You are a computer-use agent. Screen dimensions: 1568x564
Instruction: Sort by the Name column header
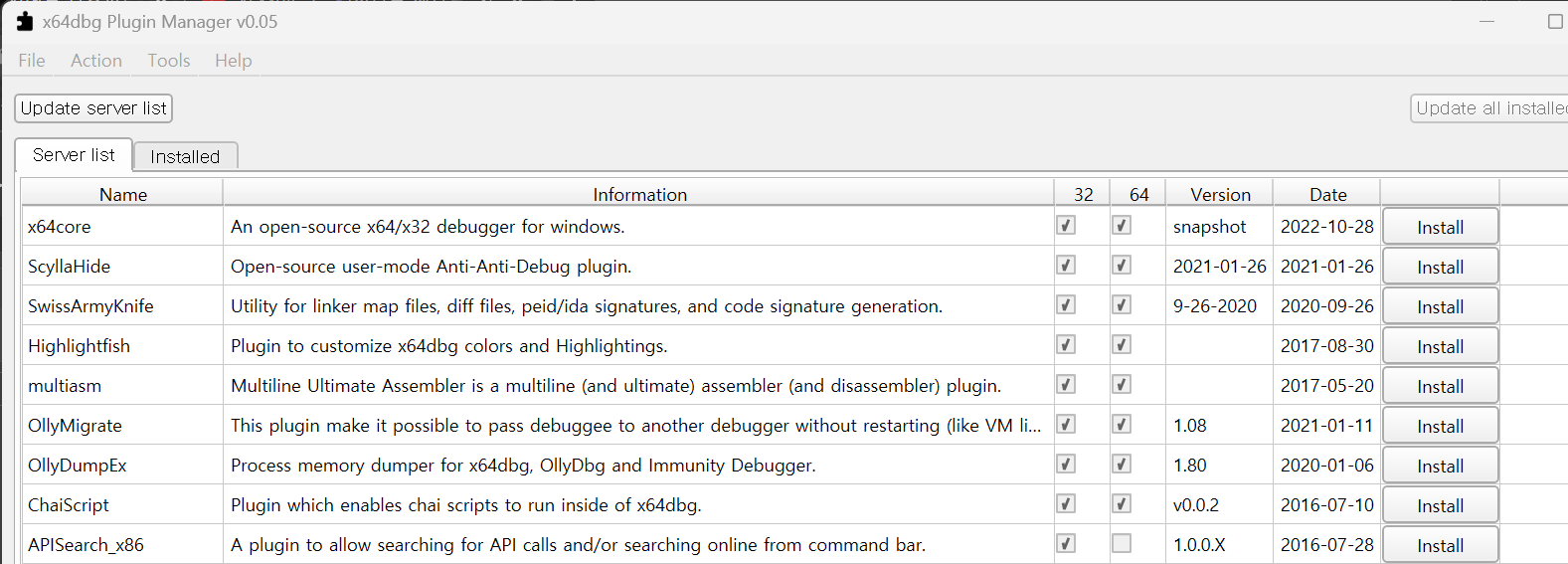point(123,194)
